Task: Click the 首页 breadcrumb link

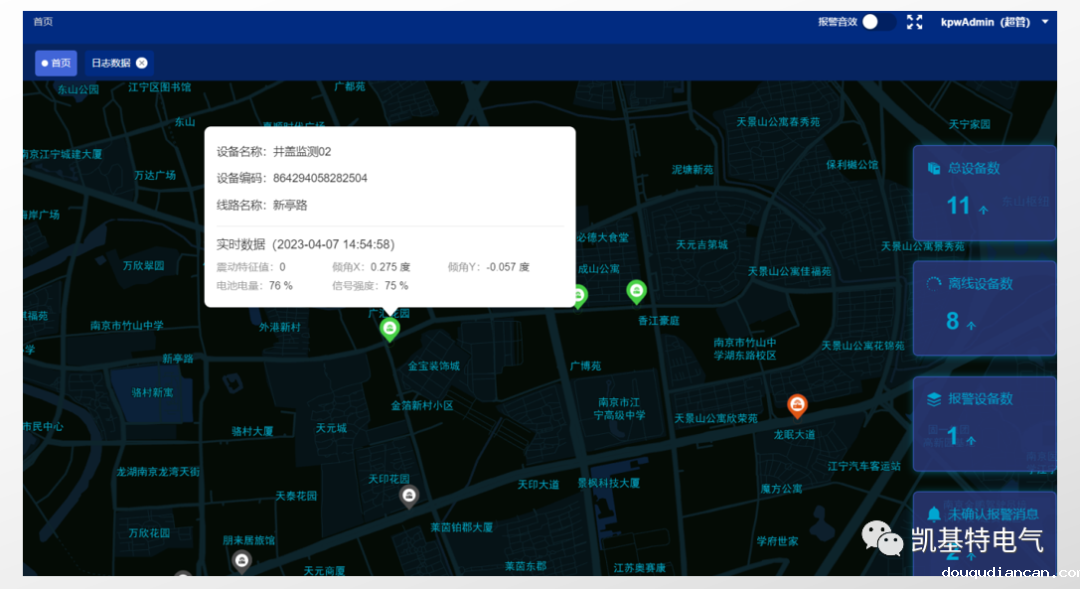Action: click(x=42, y=19)
